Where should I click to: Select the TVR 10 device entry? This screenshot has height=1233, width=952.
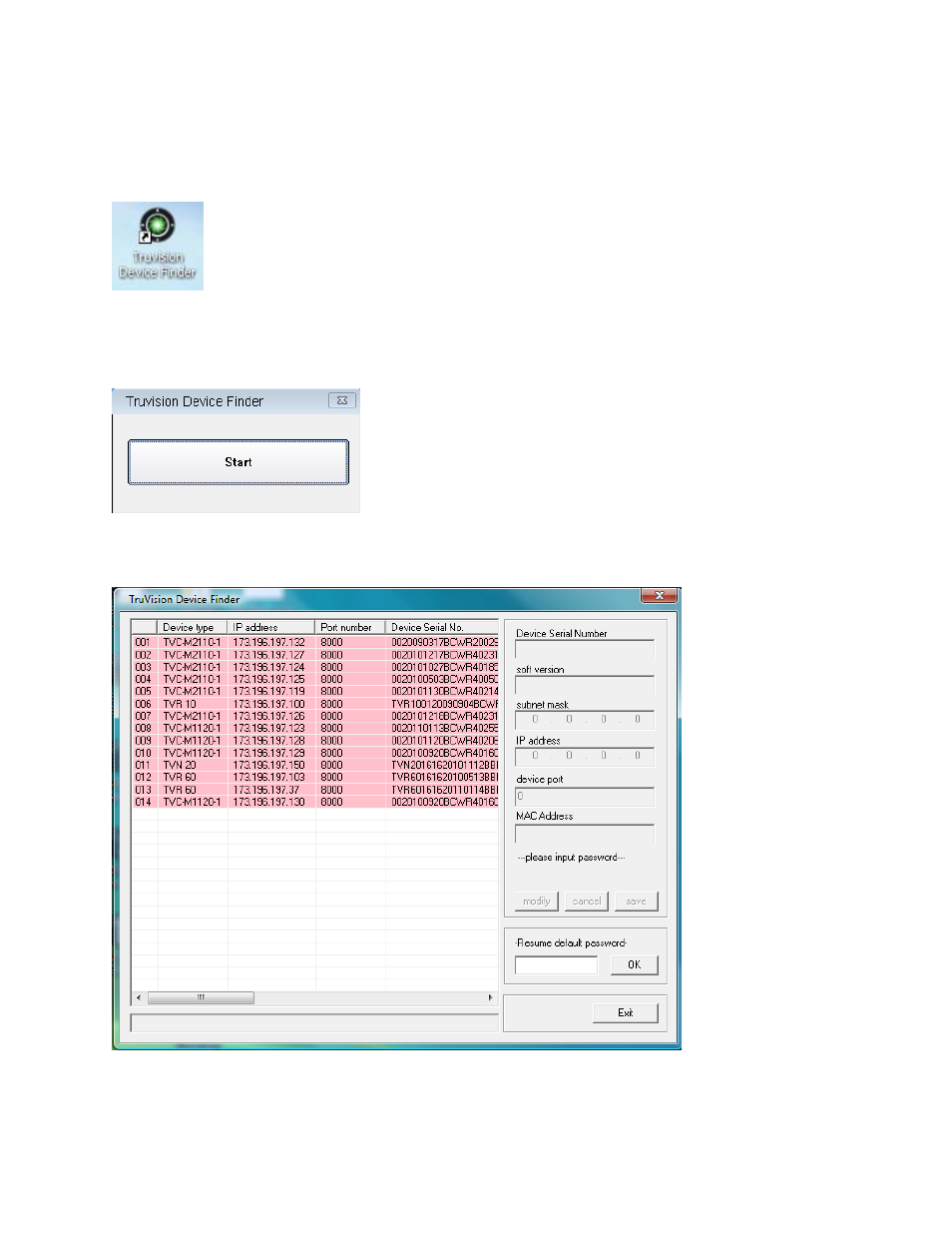tap(180, 704)
